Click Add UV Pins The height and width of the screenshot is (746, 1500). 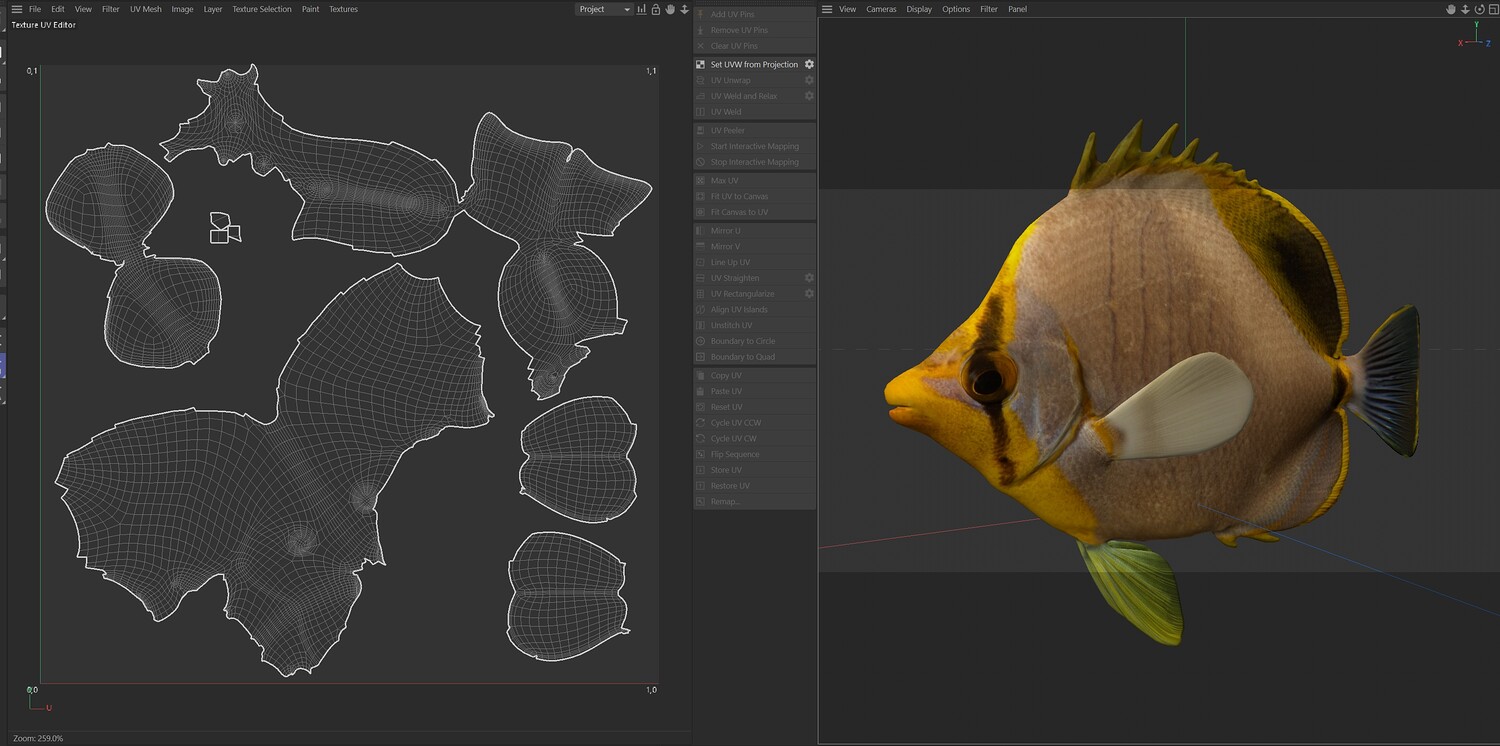point(755,14)
